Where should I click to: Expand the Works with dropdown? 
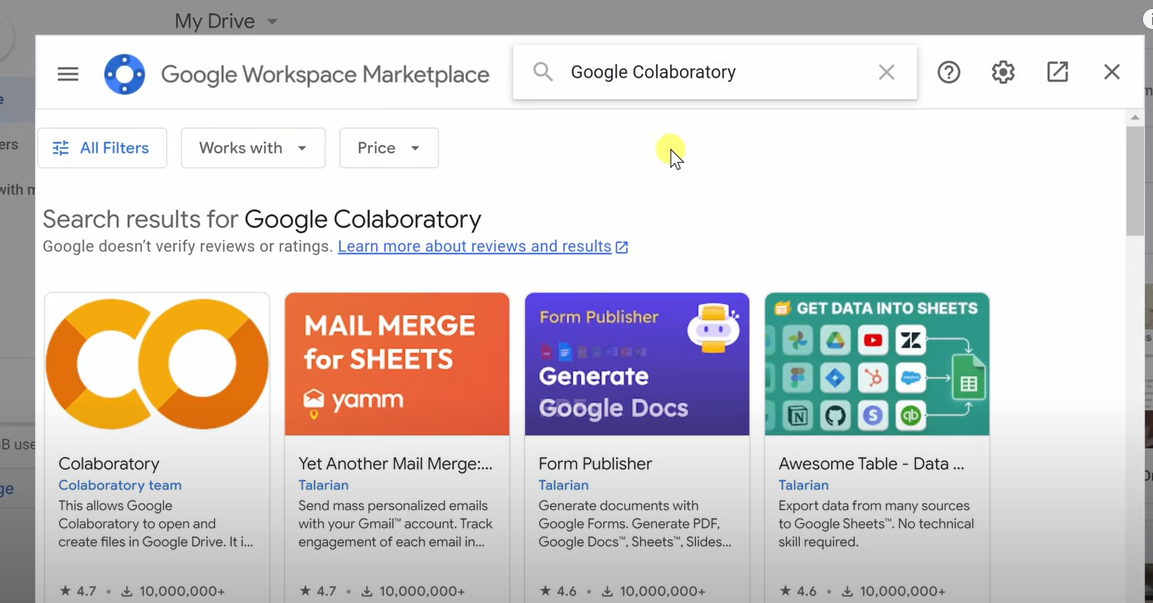pyautogui.click(x=253, y=148)
